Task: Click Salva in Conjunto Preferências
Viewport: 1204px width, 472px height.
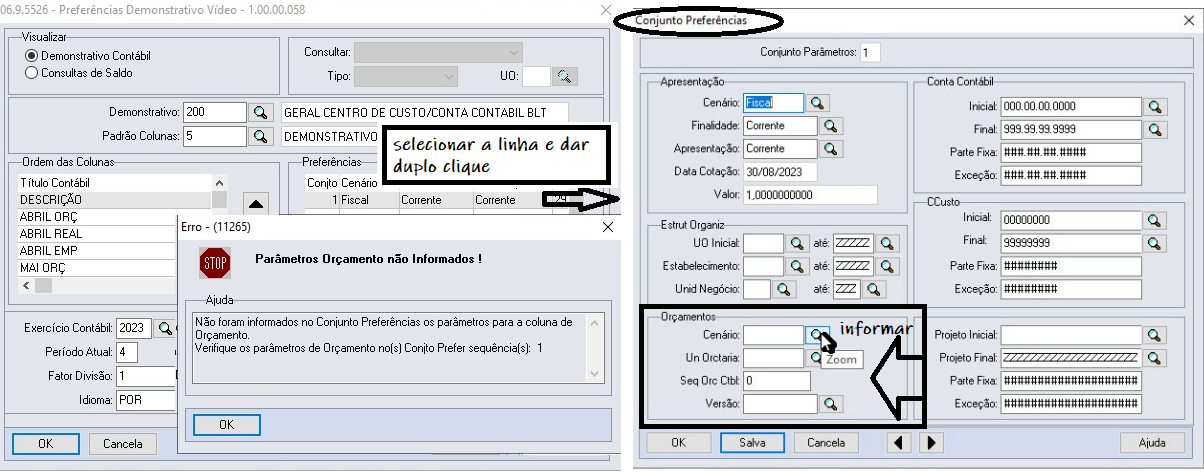Action: [x=752, y=442]
